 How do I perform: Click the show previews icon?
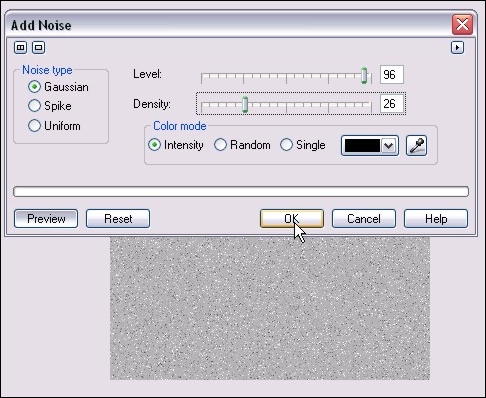[x=20, y=47]
